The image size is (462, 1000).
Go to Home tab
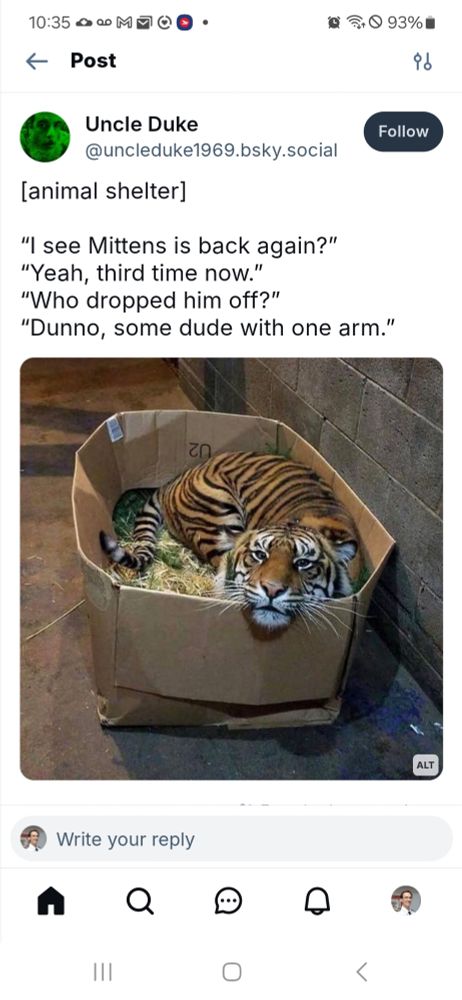click(x=51, y=901)
